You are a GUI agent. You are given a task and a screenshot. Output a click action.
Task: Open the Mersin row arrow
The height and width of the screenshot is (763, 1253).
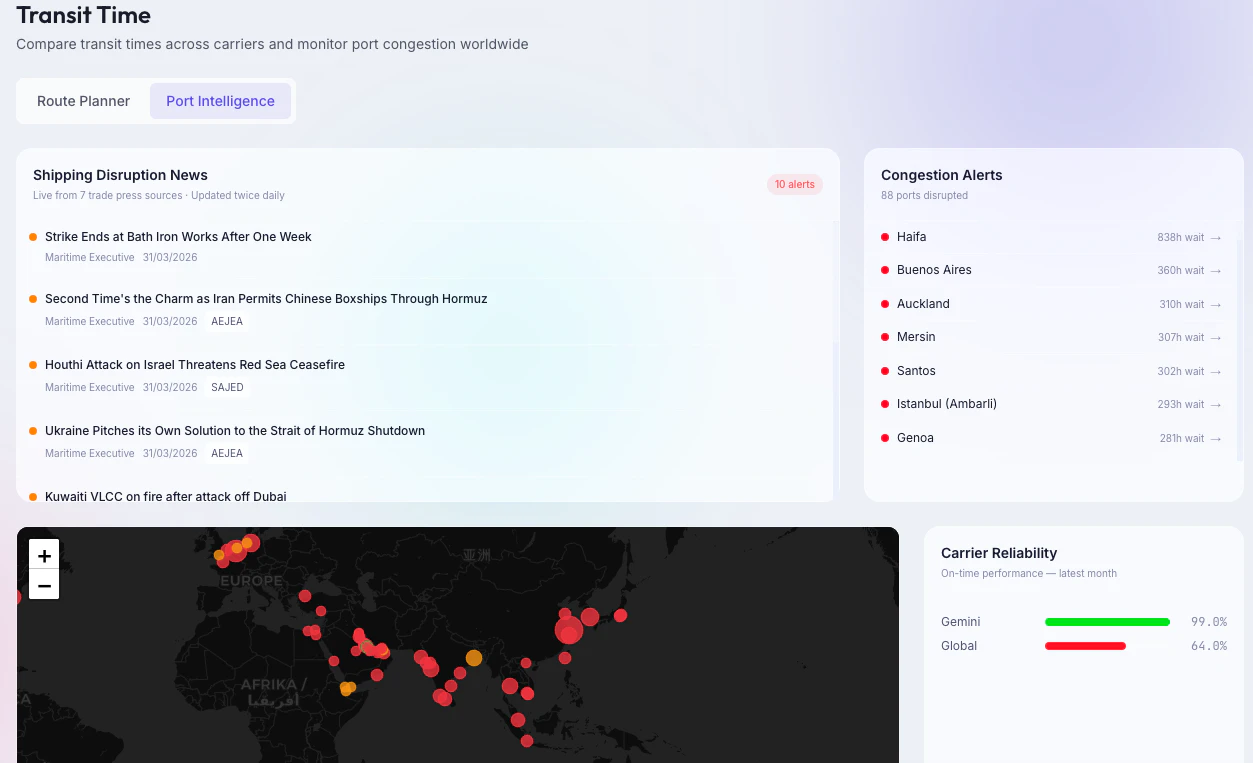pyautogui.click(x=1216, y=338)
